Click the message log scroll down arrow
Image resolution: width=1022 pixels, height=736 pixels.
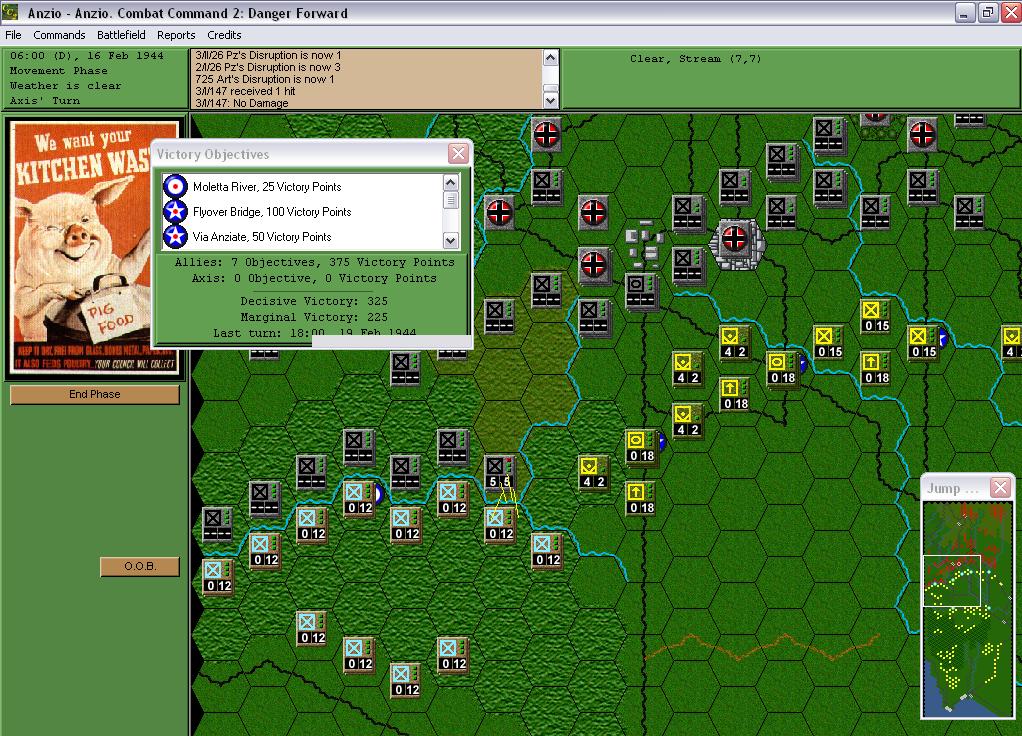point(551,100)
